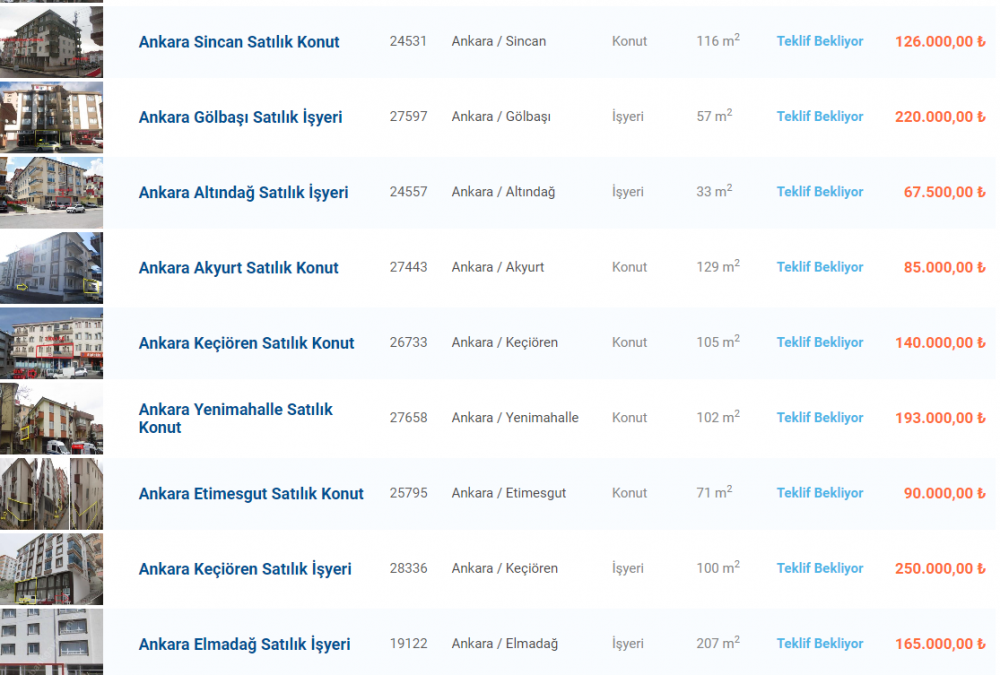Click the Yenimahalle property thumbnail
The height and width of the screenshot is (675, 1000).
51,418
